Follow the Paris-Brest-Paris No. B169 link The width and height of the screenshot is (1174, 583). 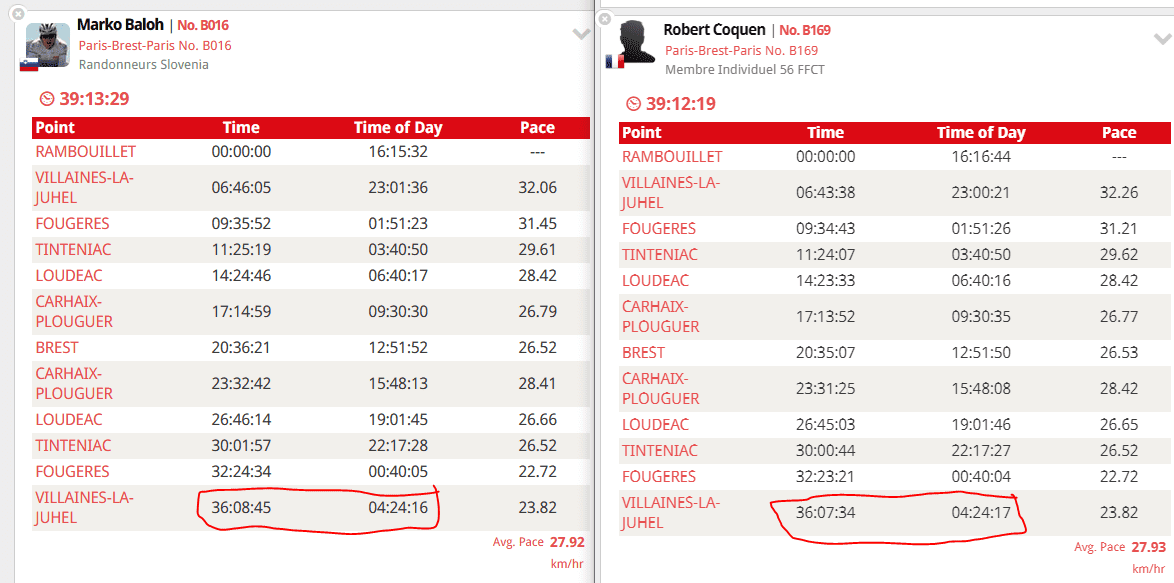741,51
